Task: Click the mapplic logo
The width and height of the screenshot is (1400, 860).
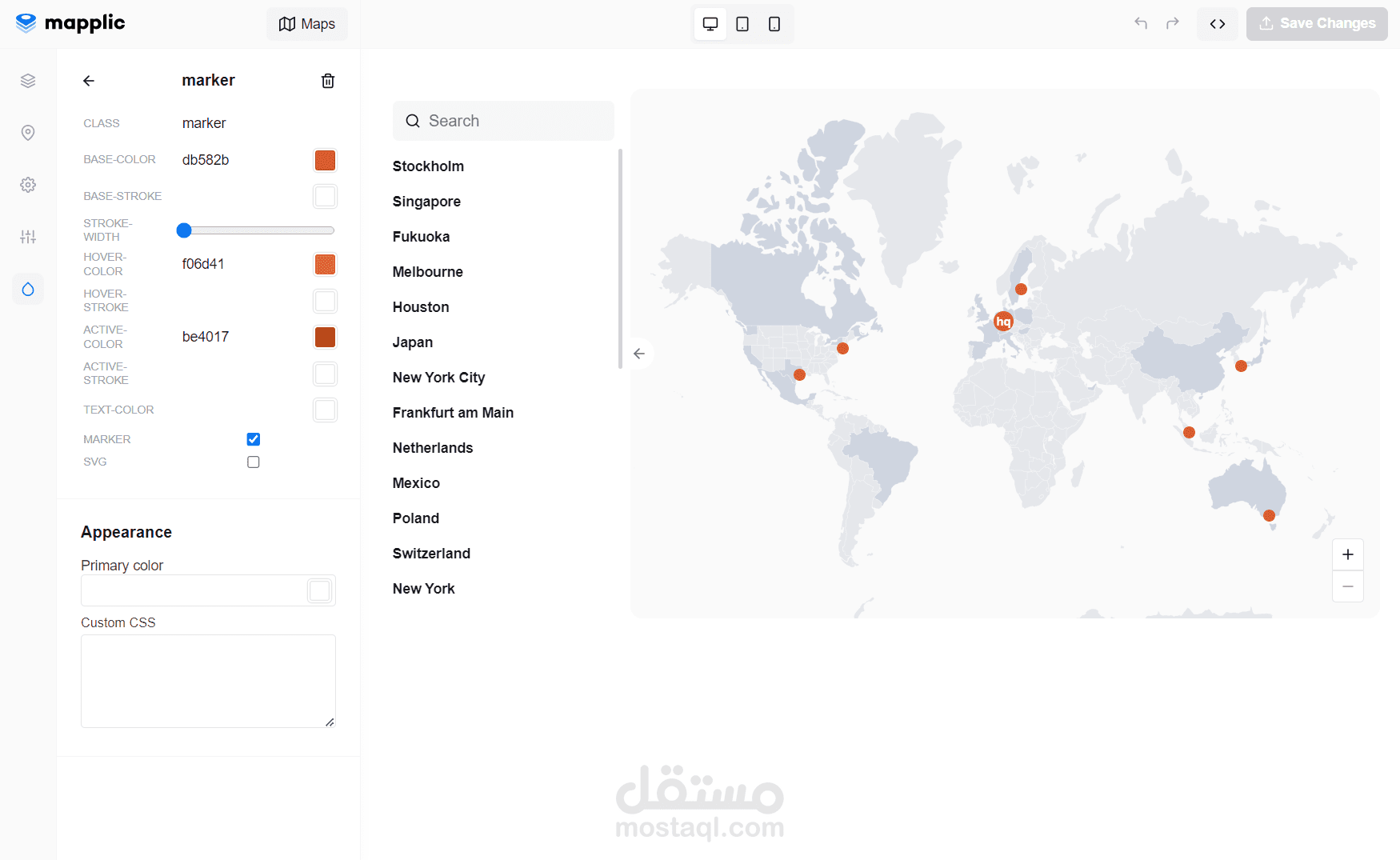Action: tap(70, 23)
